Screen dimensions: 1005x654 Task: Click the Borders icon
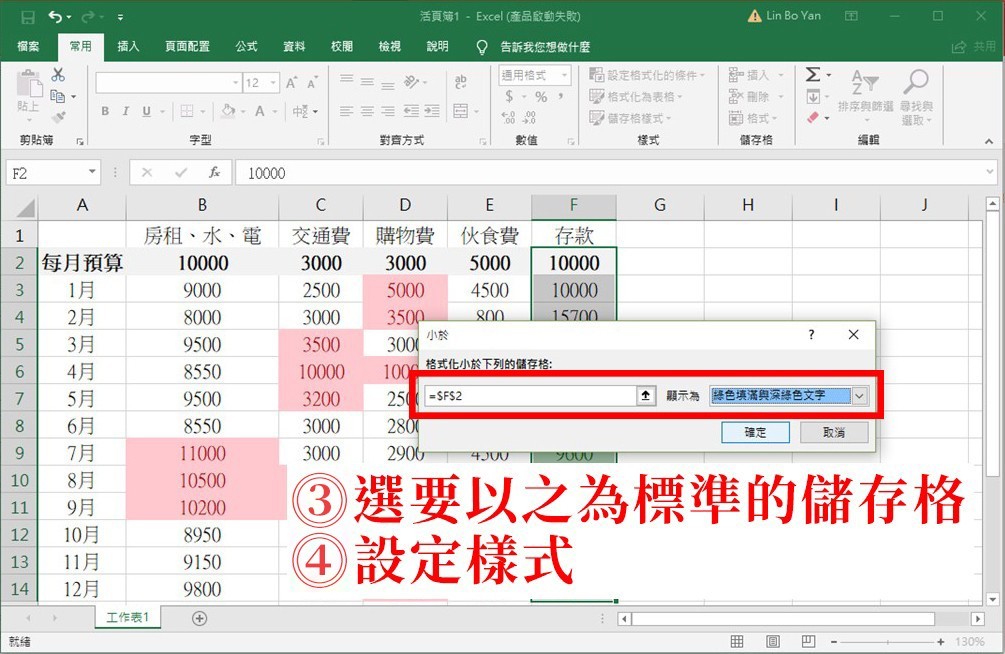(x=187, y=111)
